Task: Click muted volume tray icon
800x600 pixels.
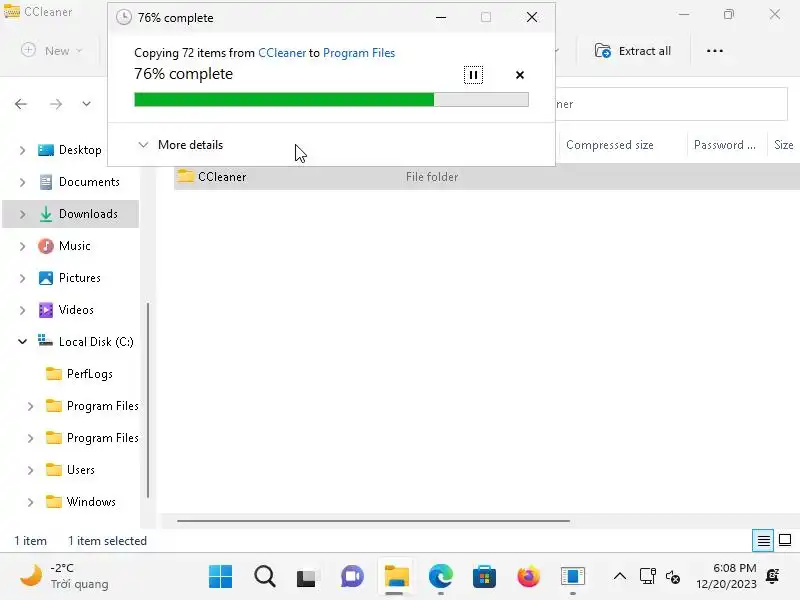Action: 672,577
